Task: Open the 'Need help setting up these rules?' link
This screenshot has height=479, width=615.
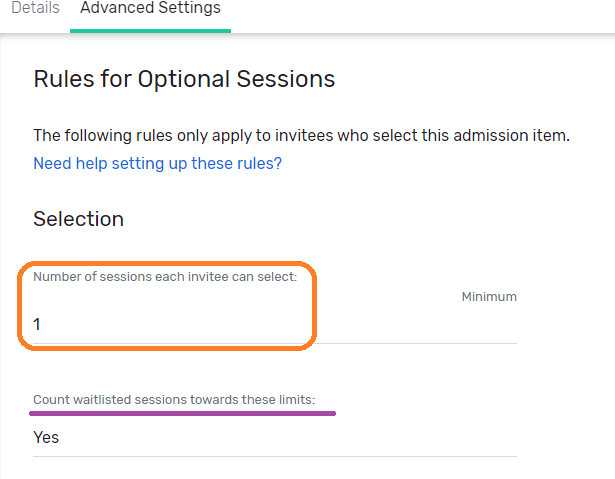Action: click(157, 163)
